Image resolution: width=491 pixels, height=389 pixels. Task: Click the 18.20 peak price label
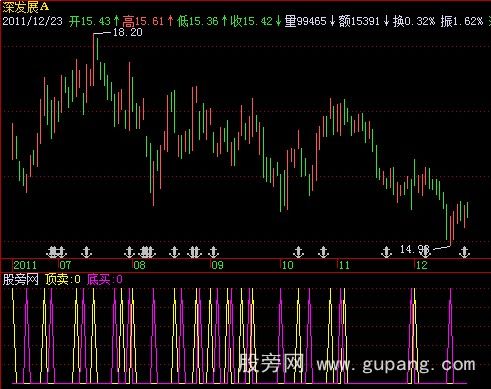click(128, 32)
